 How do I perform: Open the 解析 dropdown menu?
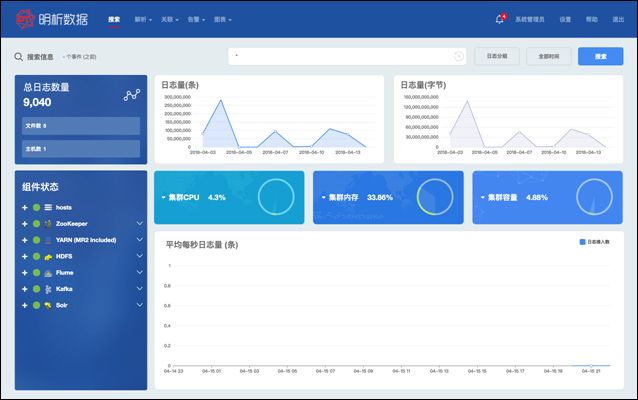tap(143, 20)
